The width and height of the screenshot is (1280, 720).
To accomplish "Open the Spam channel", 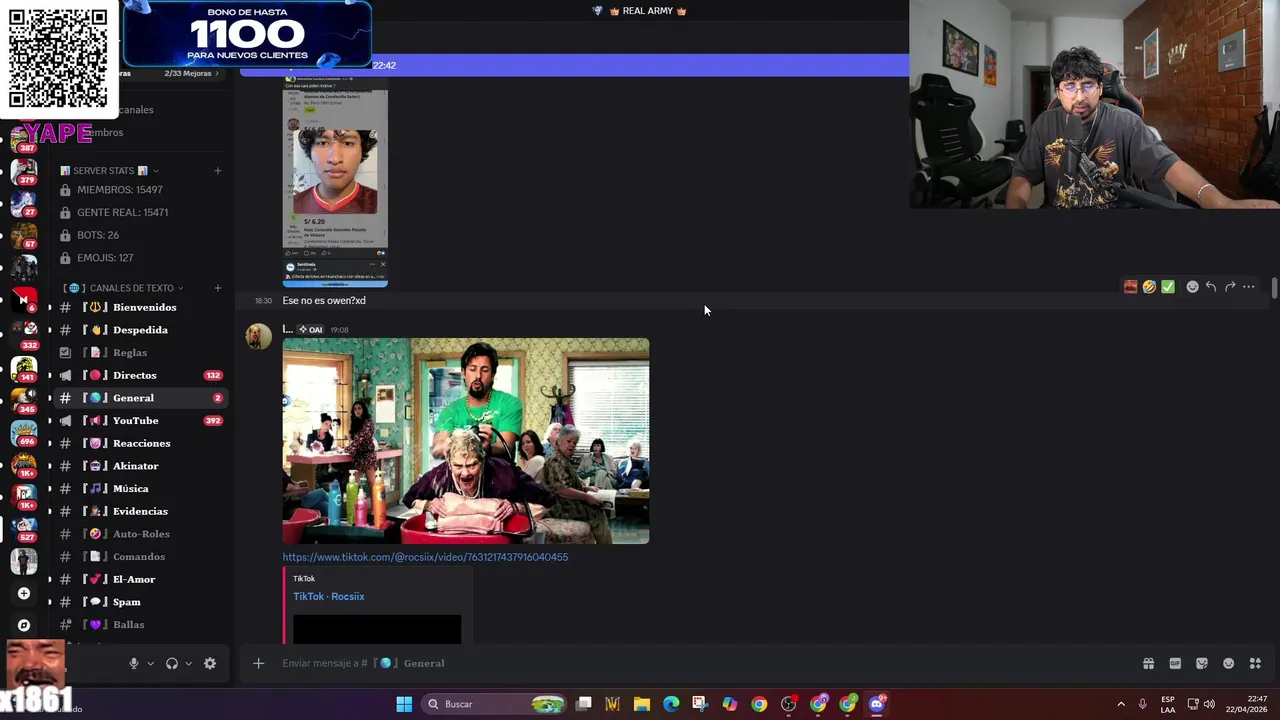I will 140,602.
